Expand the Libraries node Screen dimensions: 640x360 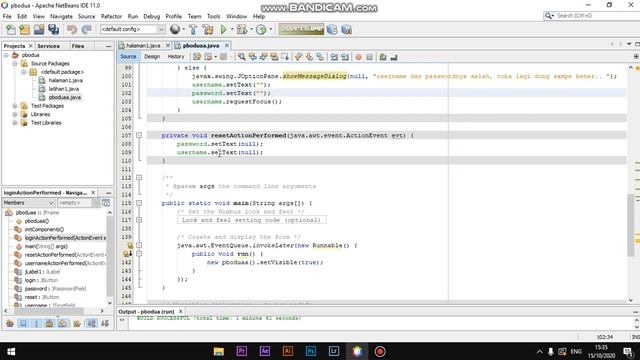15,114
